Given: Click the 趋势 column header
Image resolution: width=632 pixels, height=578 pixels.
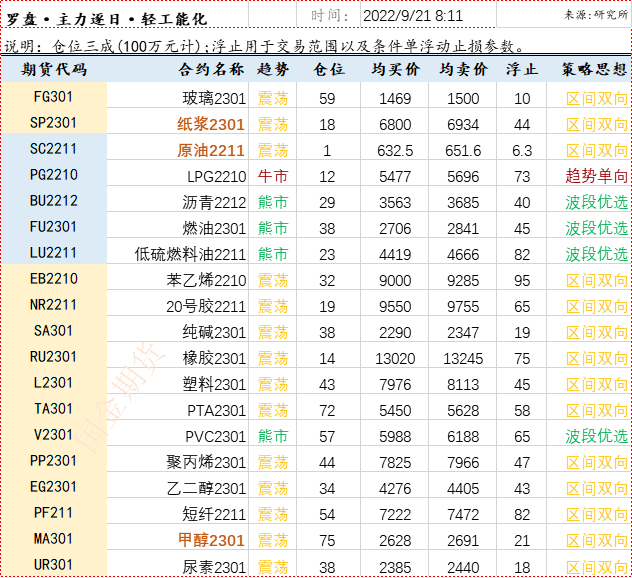Looking at the screenshot, I should (273, 69).
